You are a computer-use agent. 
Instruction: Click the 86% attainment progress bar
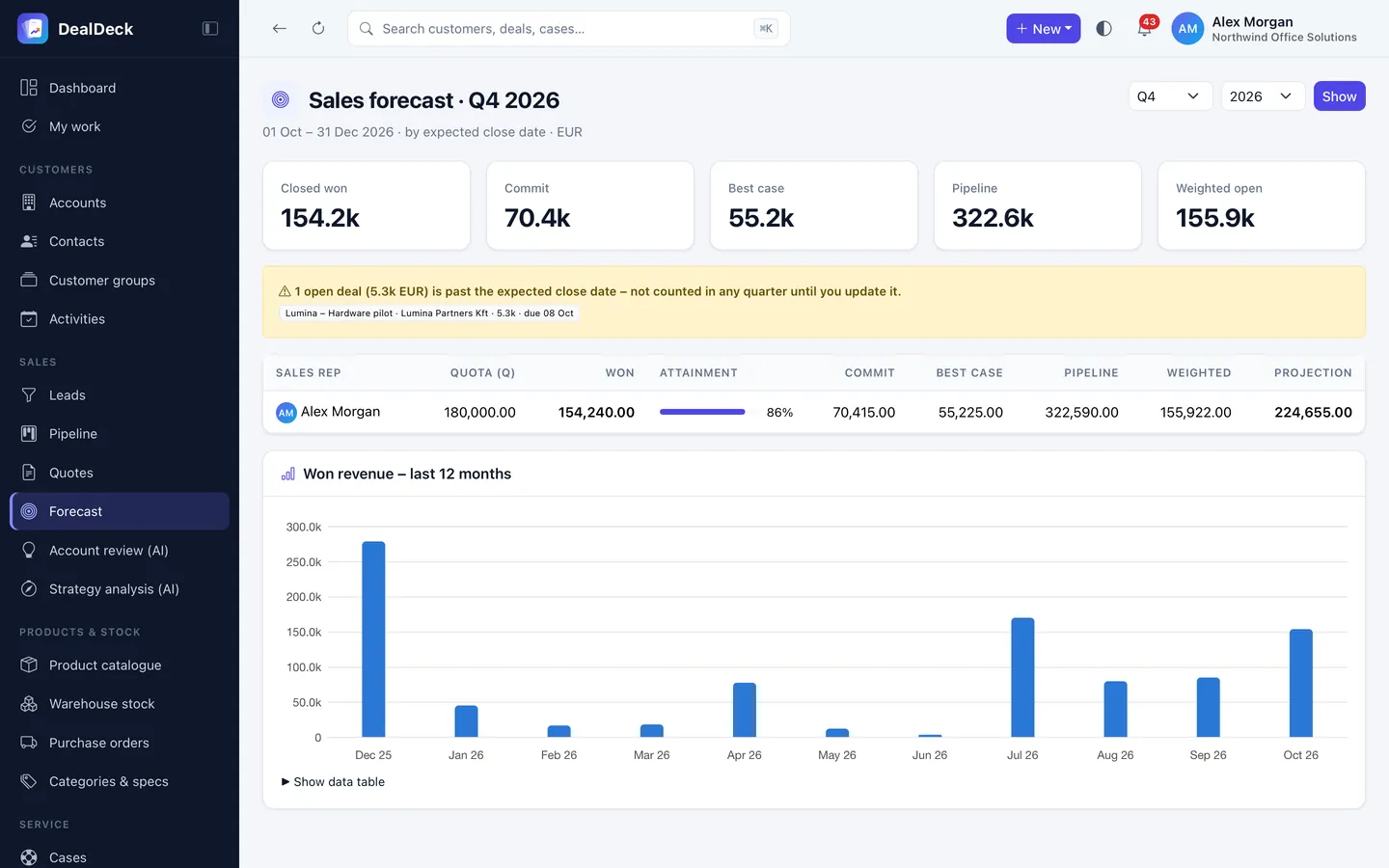click(702, 412)
